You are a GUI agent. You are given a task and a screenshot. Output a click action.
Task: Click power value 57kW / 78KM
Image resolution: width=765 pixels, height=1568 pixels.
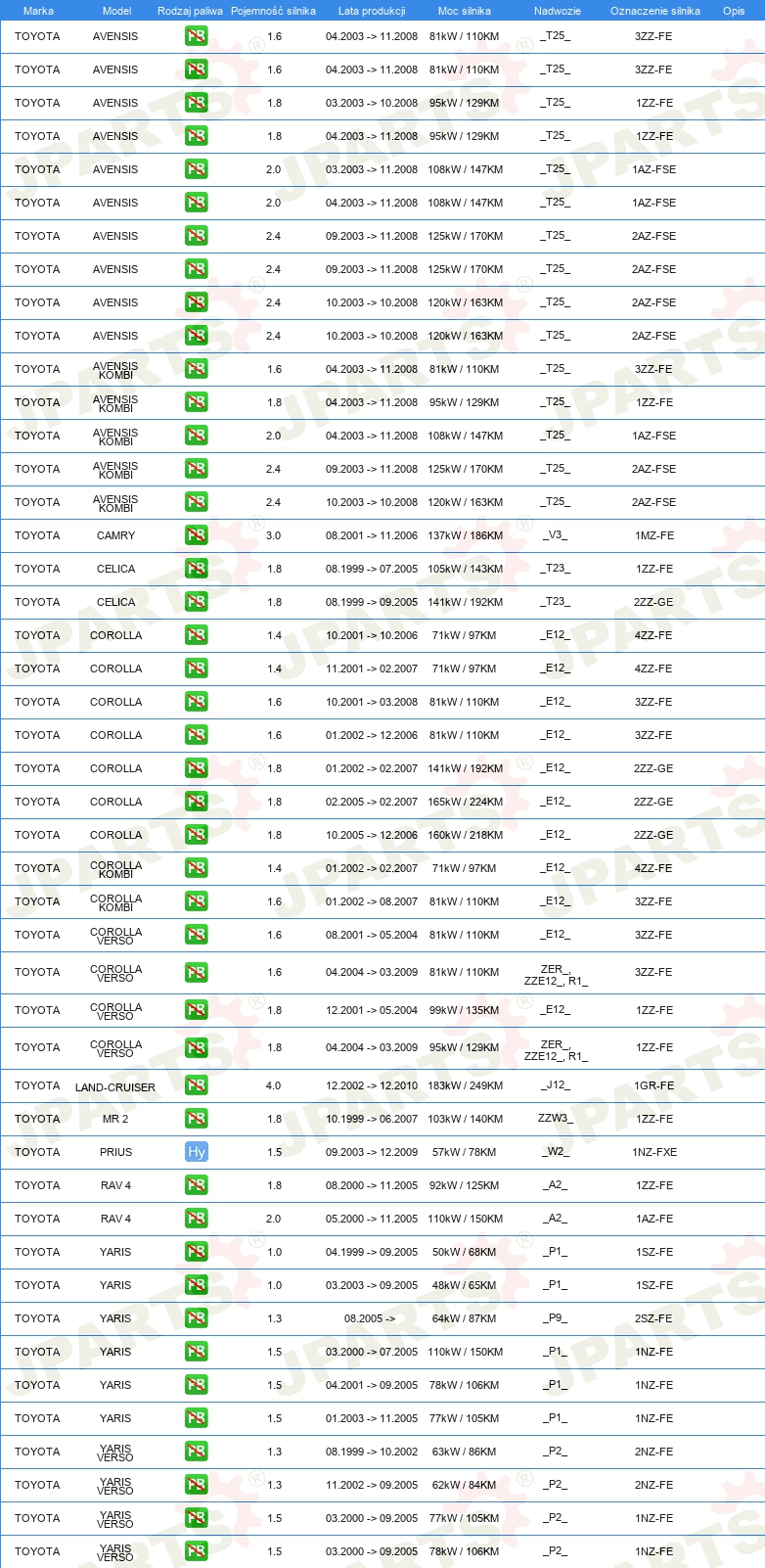pos(464,1152)
